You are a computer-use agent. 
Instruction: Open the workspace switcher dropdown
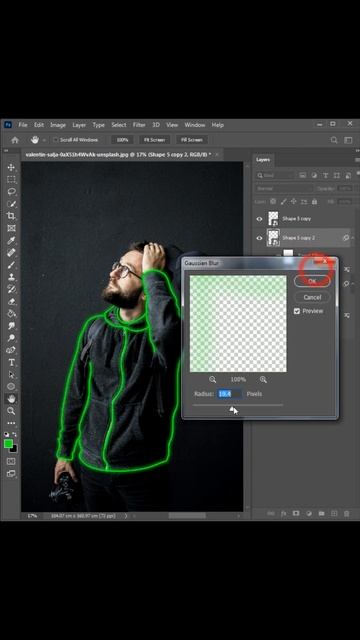click(x=348, y=140)
